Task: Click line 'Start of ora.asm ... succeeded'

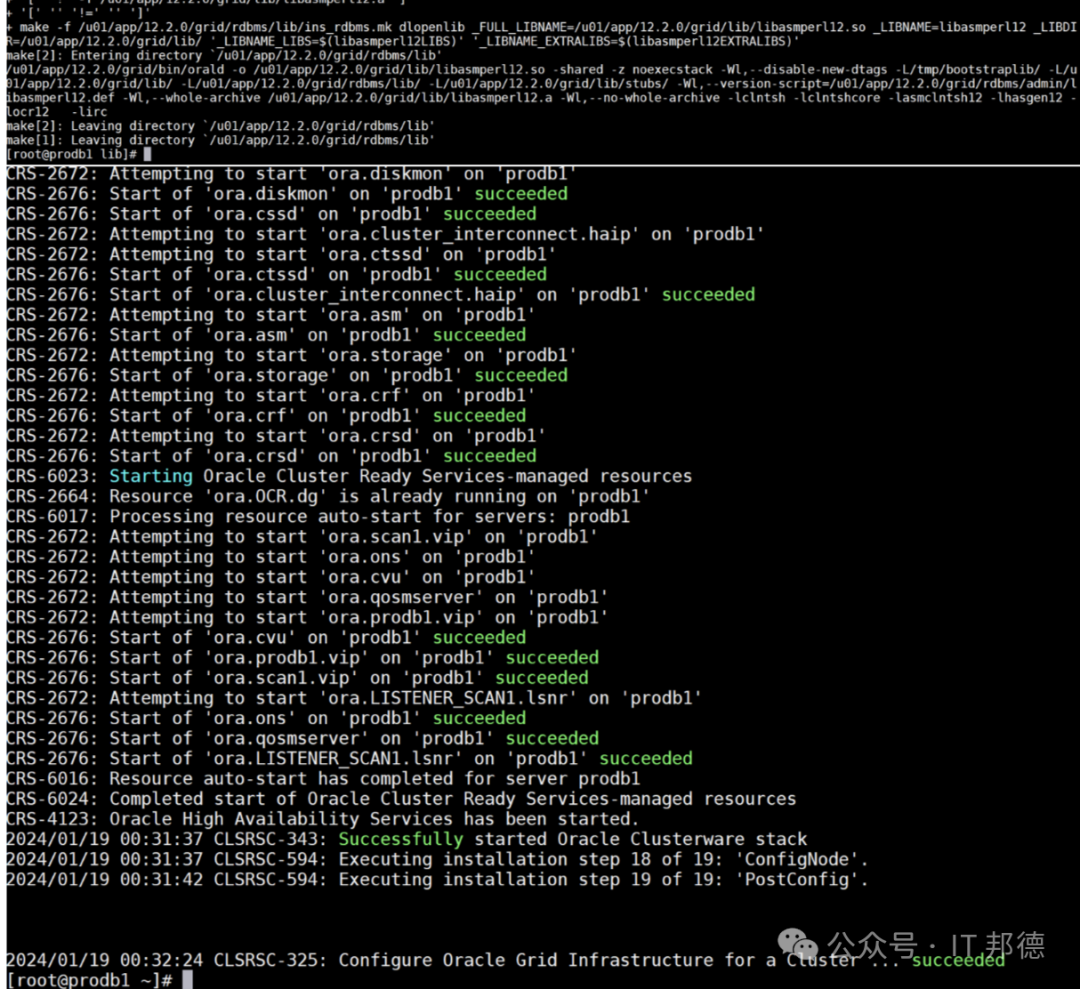Action: click(x=266, y=335)
